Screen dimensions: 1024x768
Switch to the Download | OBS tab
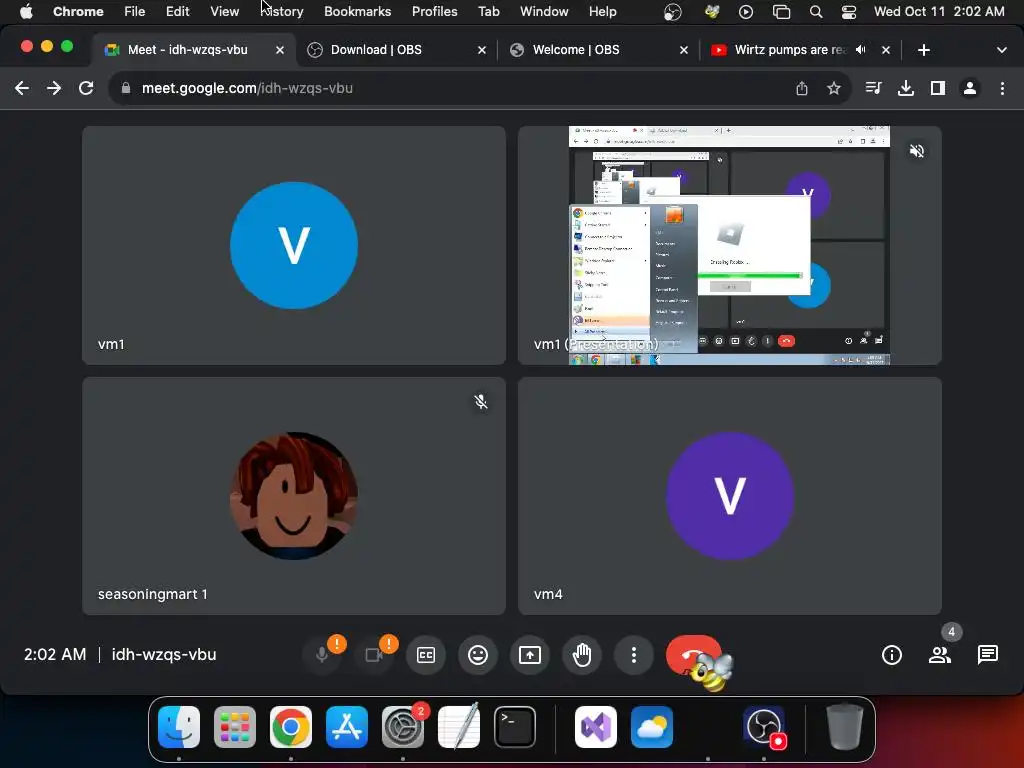point(396,50)
